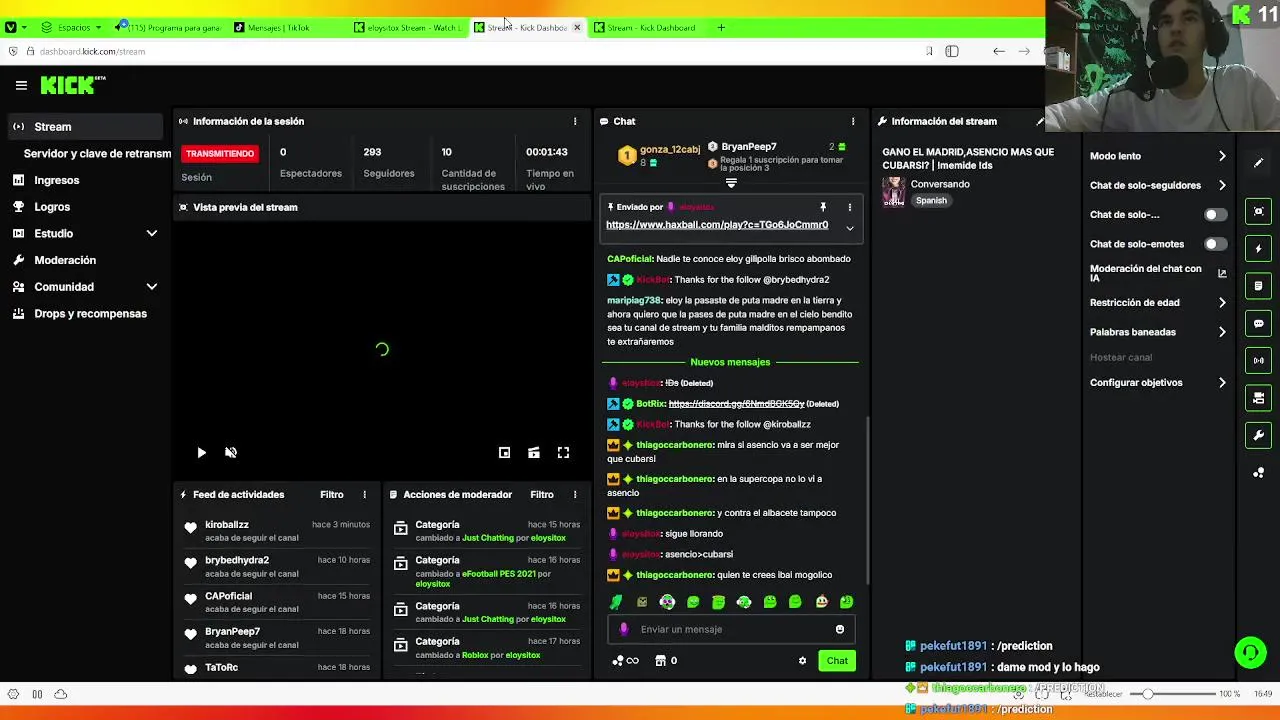
Task: Click the broadcast signal sidebar icon
Action: (x=1259, y=360)
